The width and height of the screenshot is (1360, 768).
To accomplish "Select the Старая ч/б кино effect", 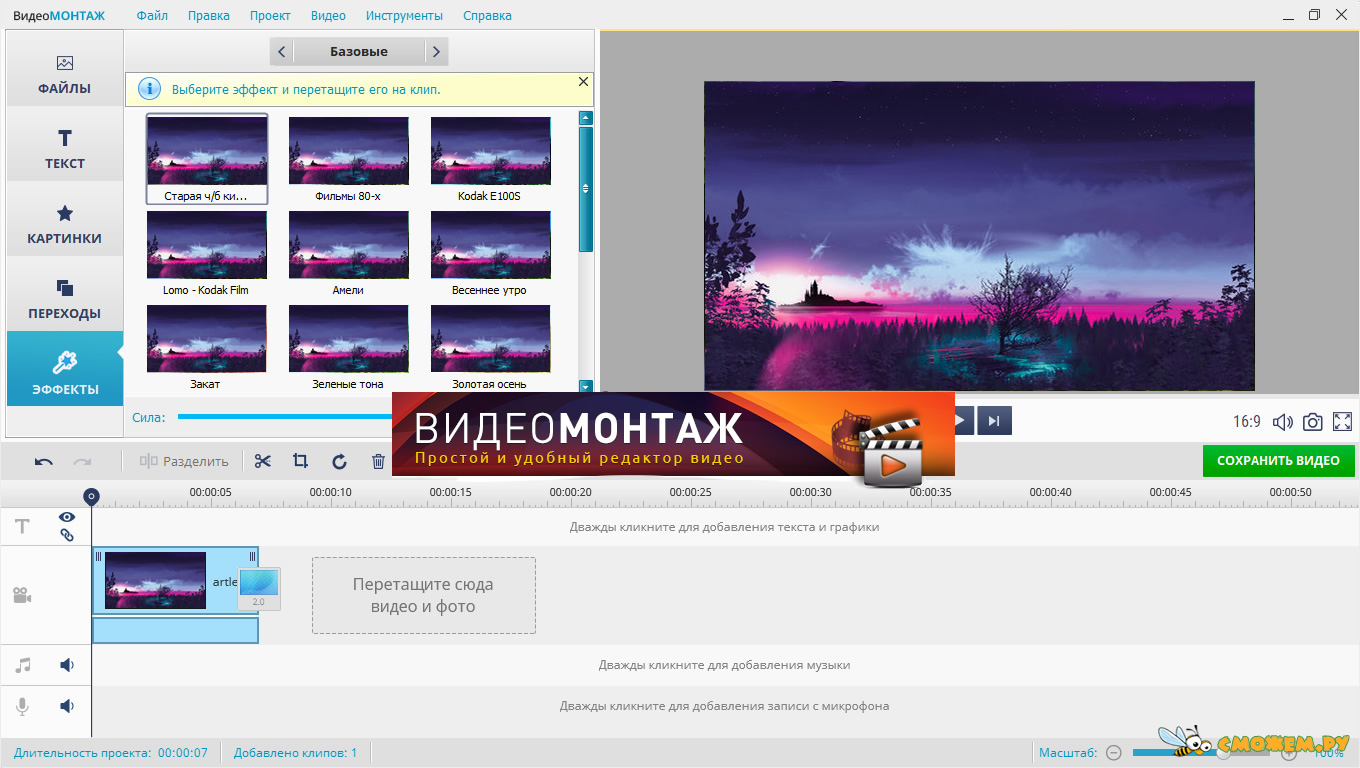I will point(207,159).
